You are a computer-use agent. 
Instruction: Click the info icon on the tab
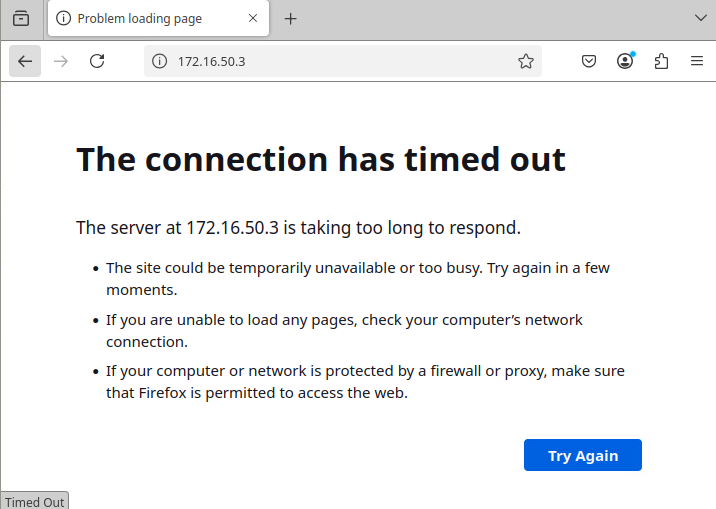[x=64, y=18]
